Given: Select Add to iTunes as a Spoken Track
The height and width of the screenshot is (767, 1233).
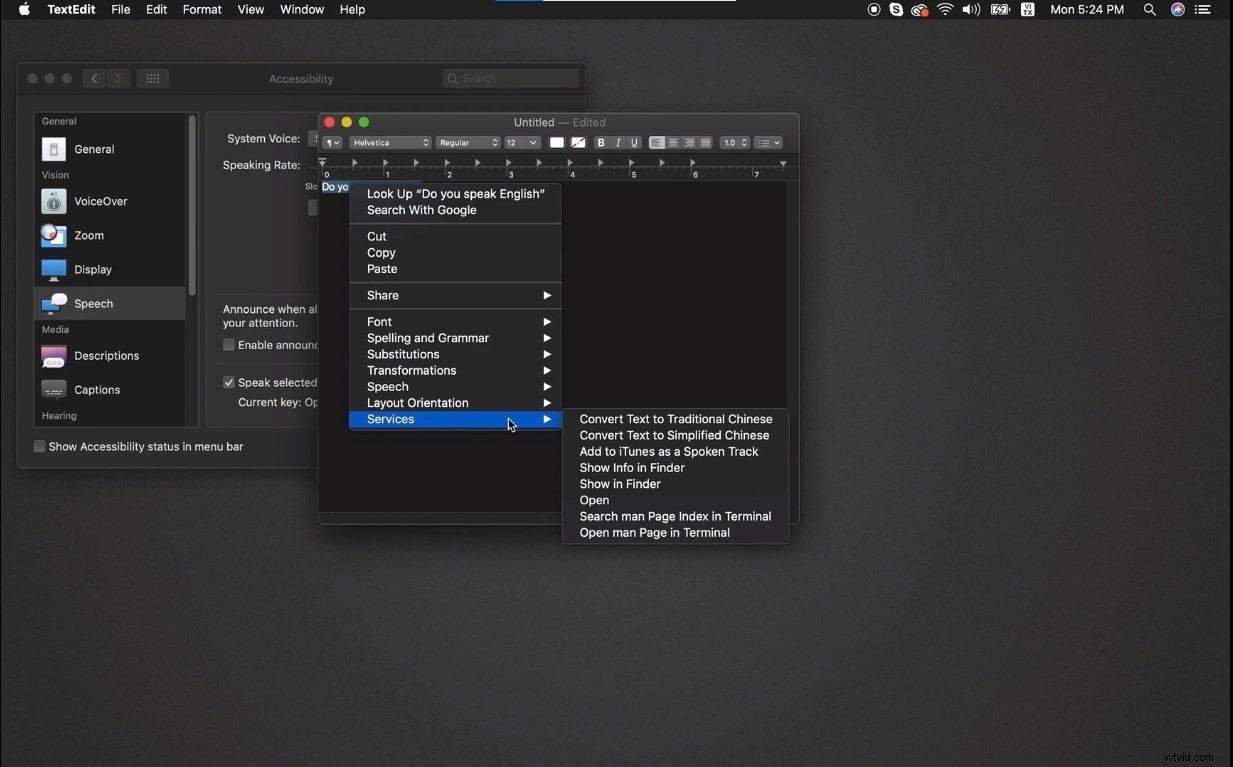Looking at the screenshot, I should (x=668, y=451).
